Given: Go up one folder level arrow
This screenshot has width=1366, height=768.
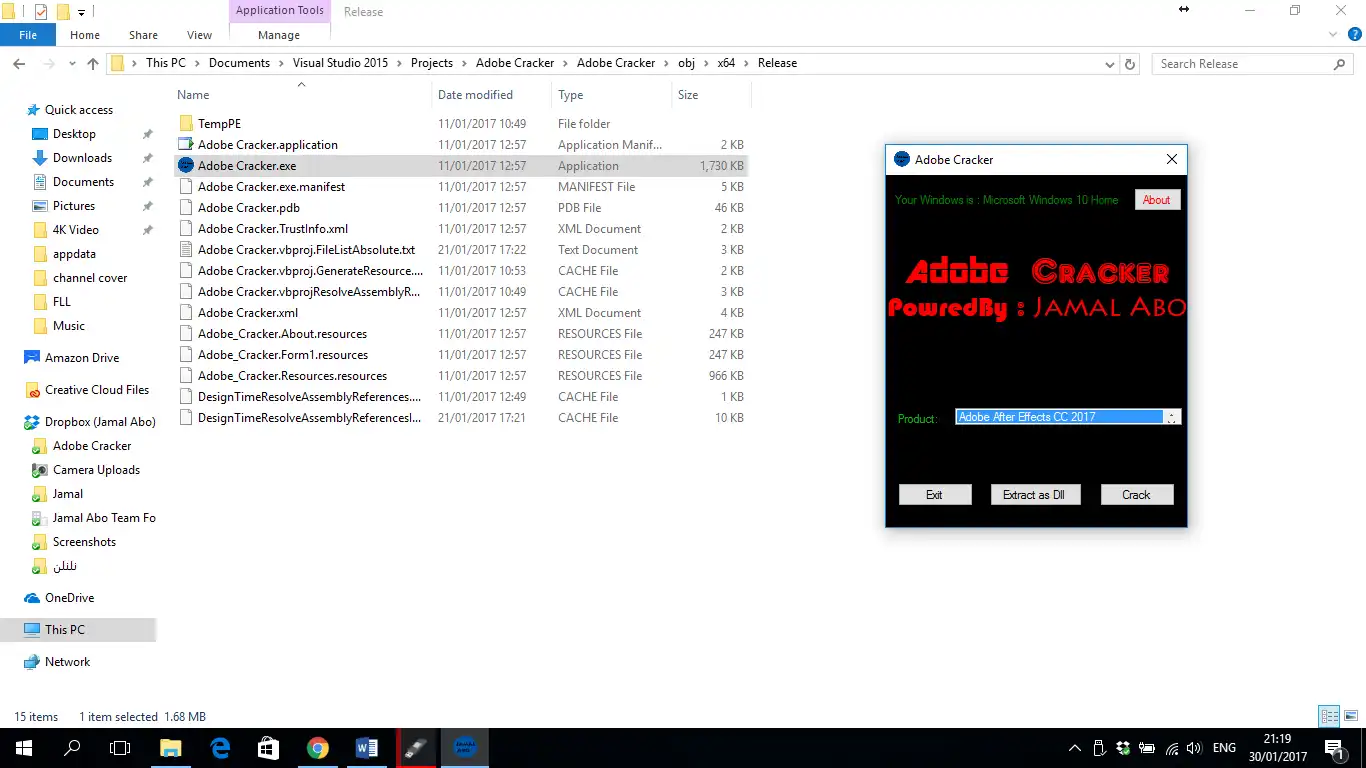Looking at the screenshot, I should [93, 63].
